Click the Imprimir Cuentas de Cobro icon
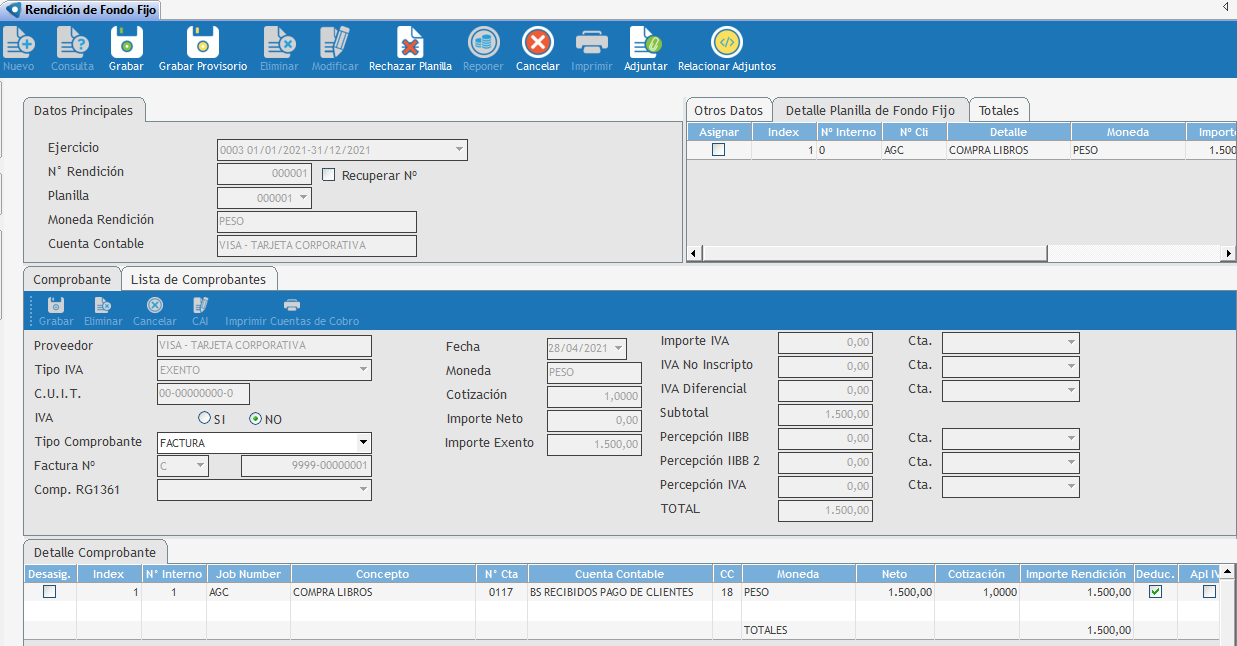 coord(292,306)
